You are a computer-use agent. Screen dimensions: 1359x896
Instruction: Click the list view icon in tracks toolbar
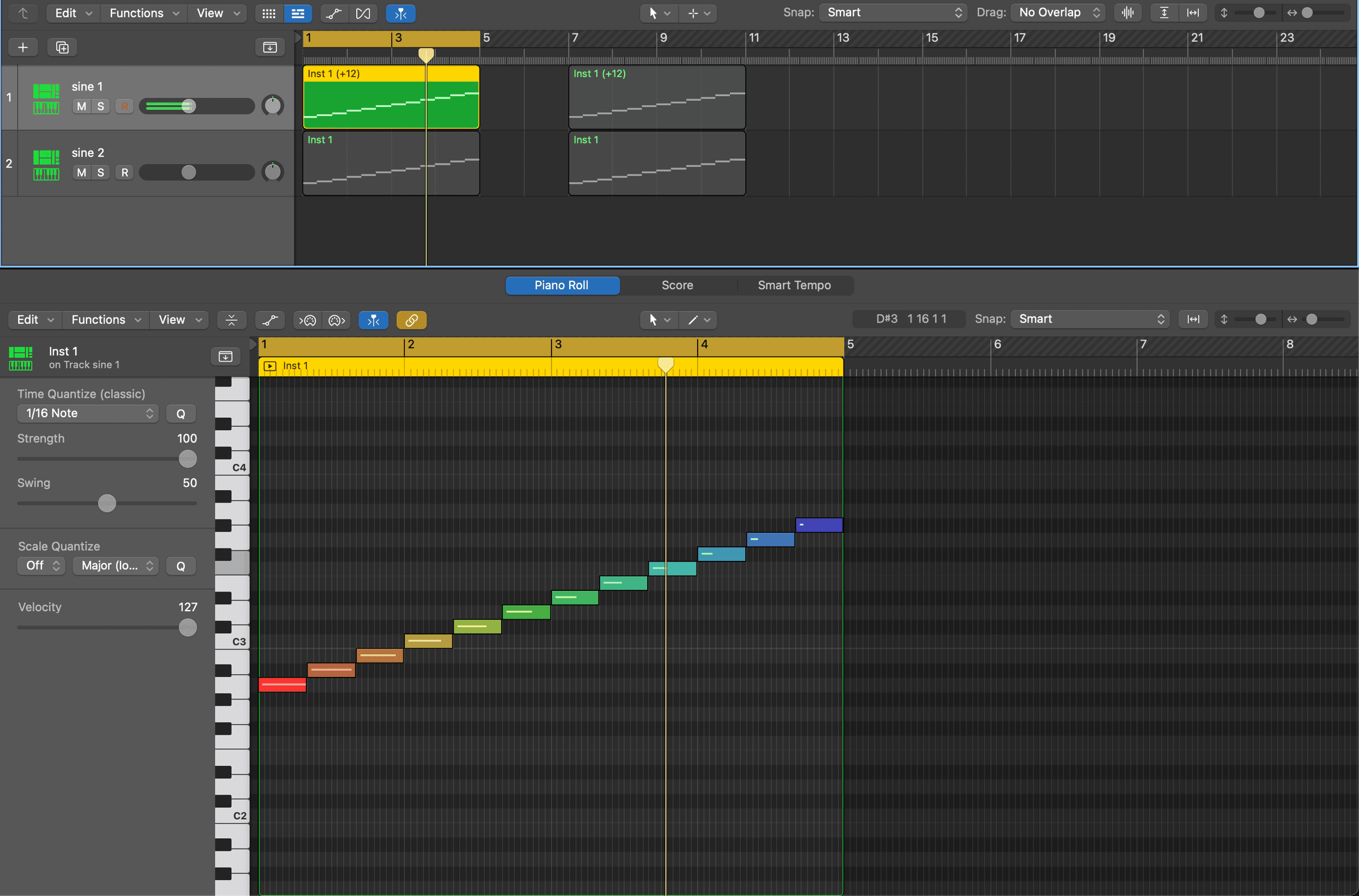pyautogui.click(x=298, y=13)
